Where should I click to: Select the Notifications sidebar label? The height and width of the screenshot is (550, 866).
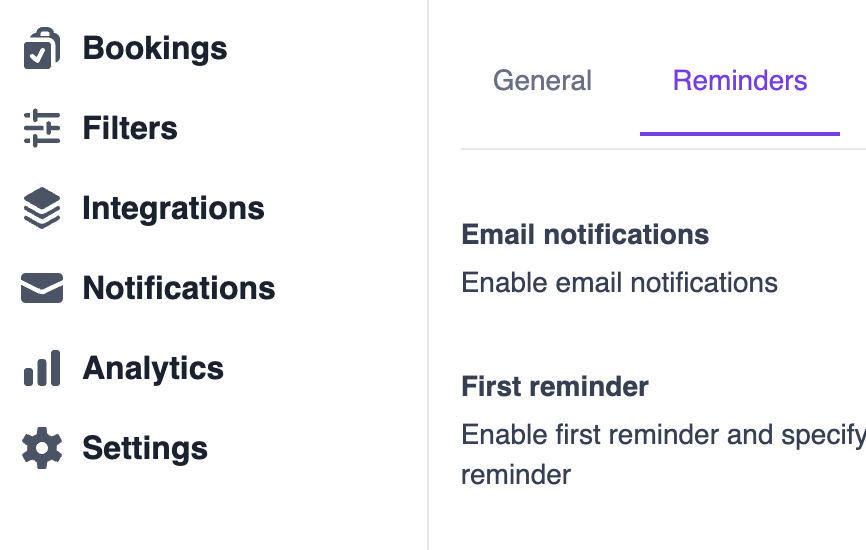point(178,288)
